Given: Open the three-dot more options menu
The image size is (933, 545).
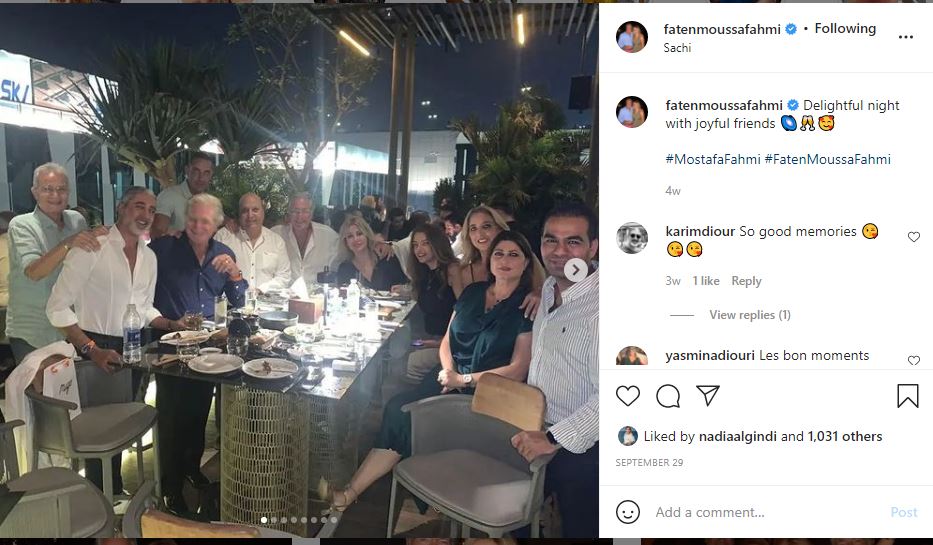Looking at the screenshot, I should 906,37.
